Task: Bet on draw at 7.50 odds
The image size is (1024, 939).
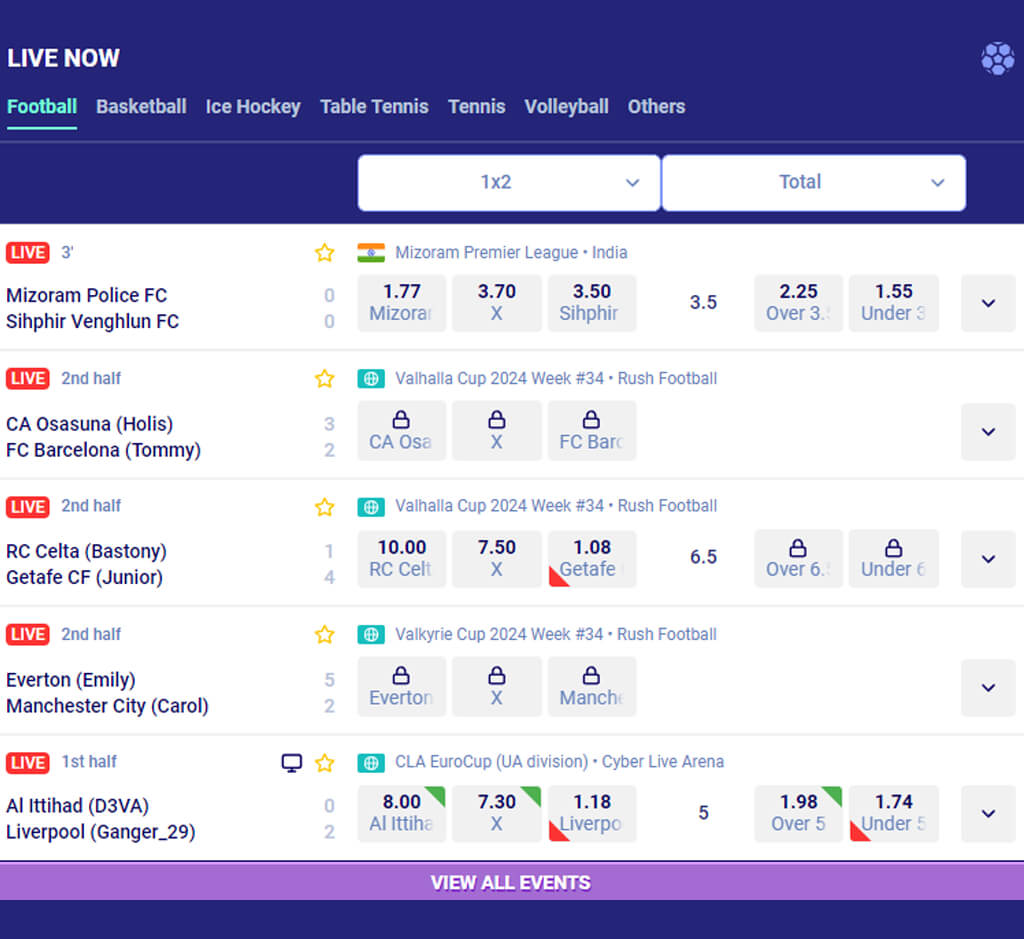Action: [496, 559]
